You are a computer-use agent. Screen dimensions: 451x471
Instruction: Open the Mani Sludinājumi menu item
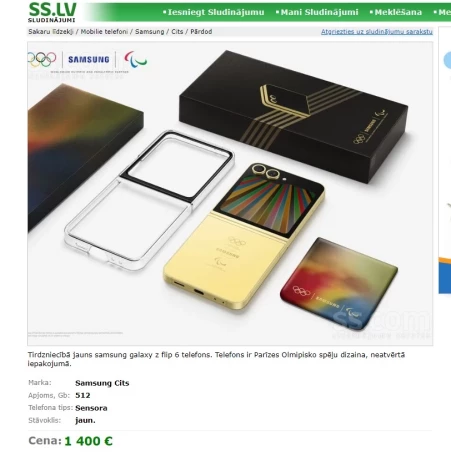[x=317, y=12]
